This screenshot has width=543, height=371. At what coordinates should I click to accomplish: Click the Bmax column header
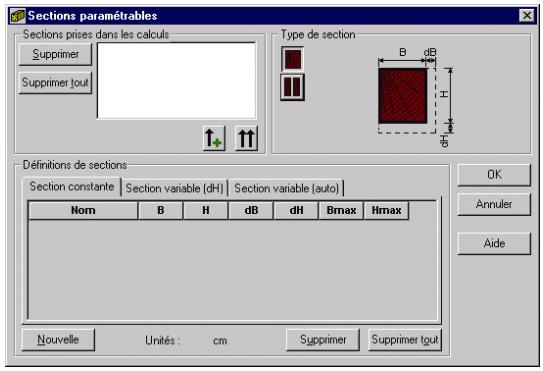pyautogui.click(x=341, y=210)
